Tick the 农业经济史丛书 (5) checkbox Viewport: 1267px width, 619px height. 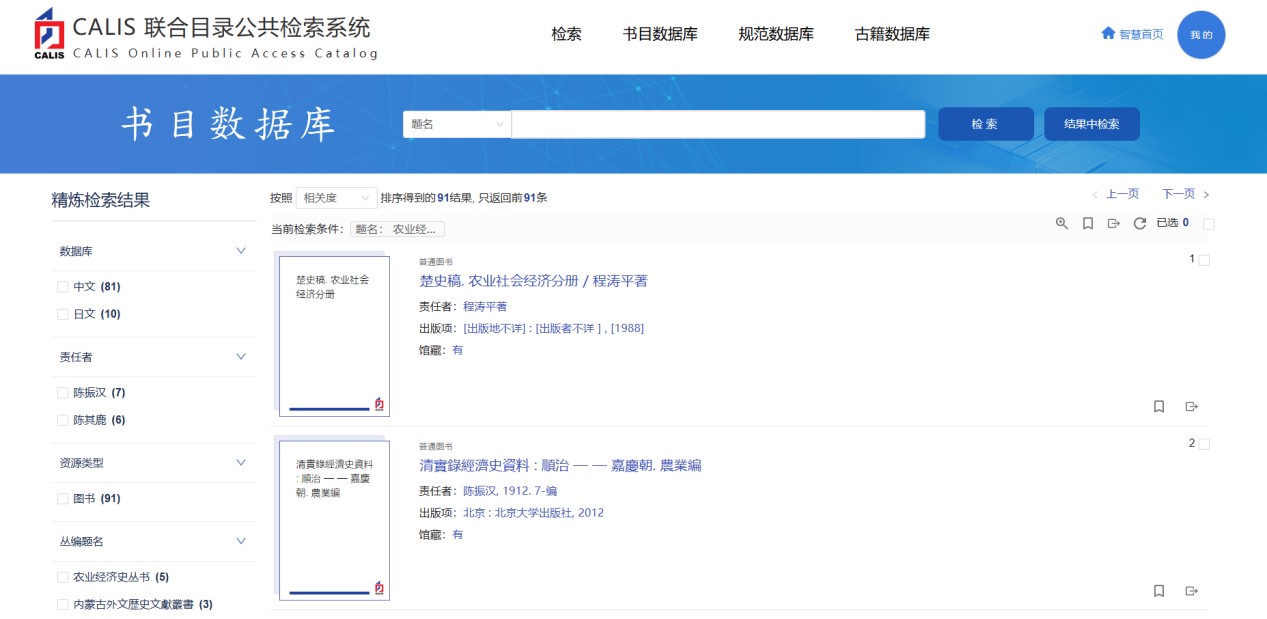point(63,577)
